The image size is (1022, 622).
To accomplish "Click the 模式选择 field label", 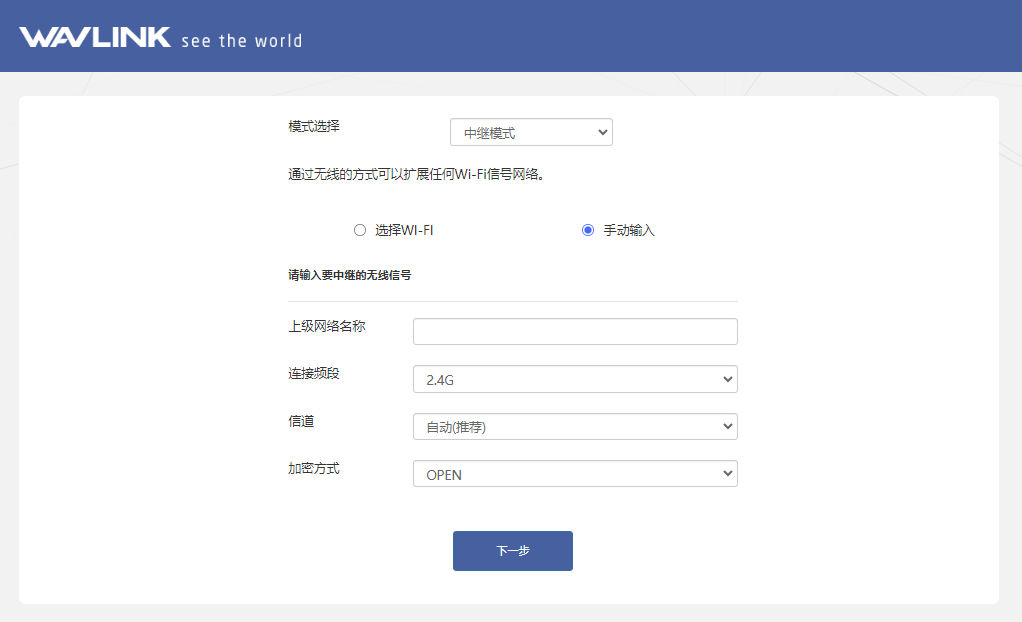I will pyautogui.click(x=314, y=126).
